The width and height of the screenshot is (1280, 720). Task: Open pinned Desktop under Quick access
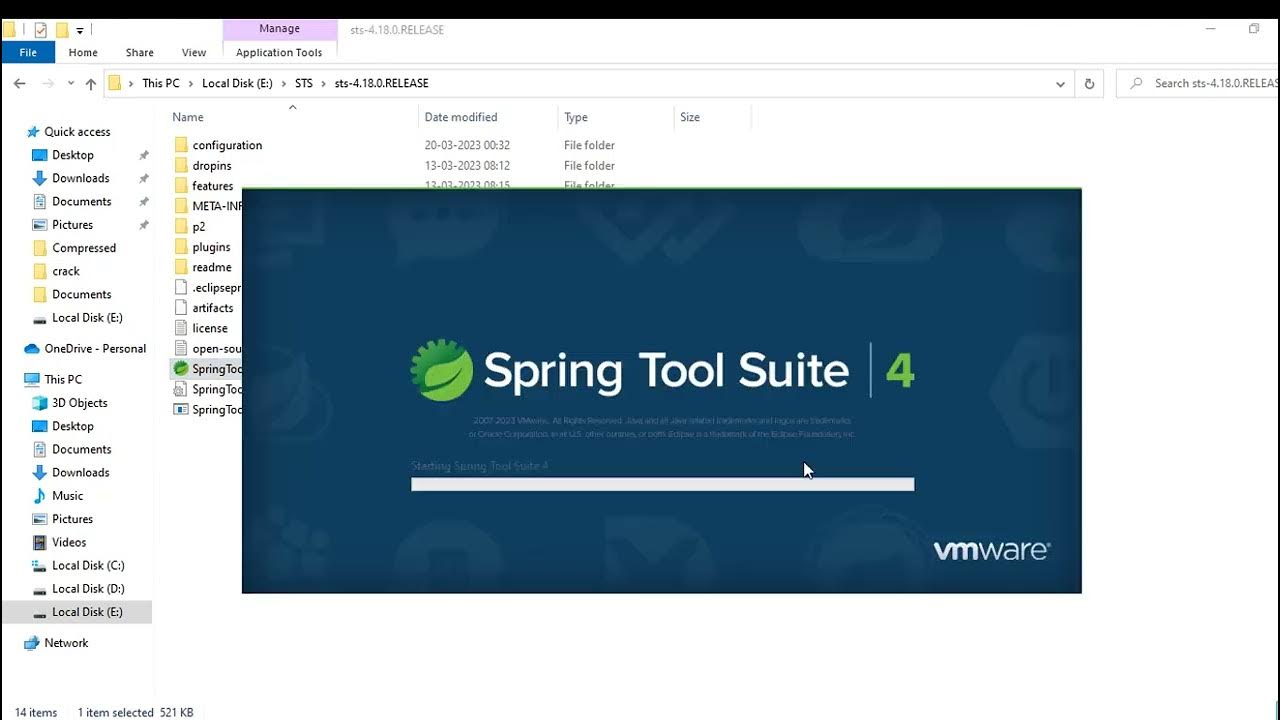73,155
